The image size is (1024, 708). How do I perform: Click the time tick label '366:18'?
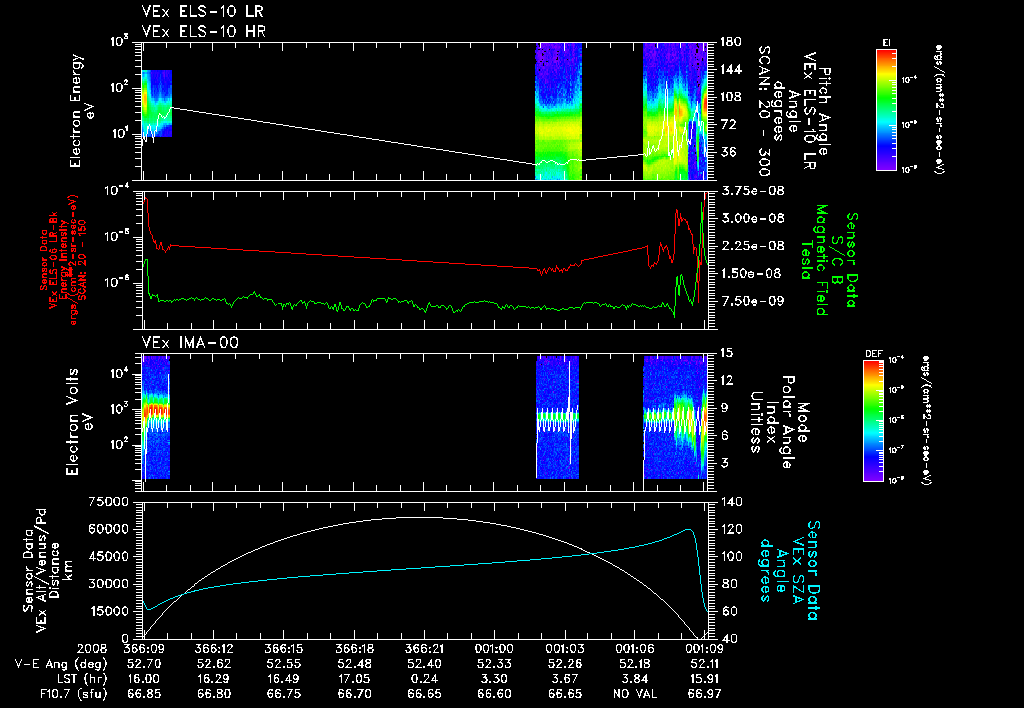355,649
